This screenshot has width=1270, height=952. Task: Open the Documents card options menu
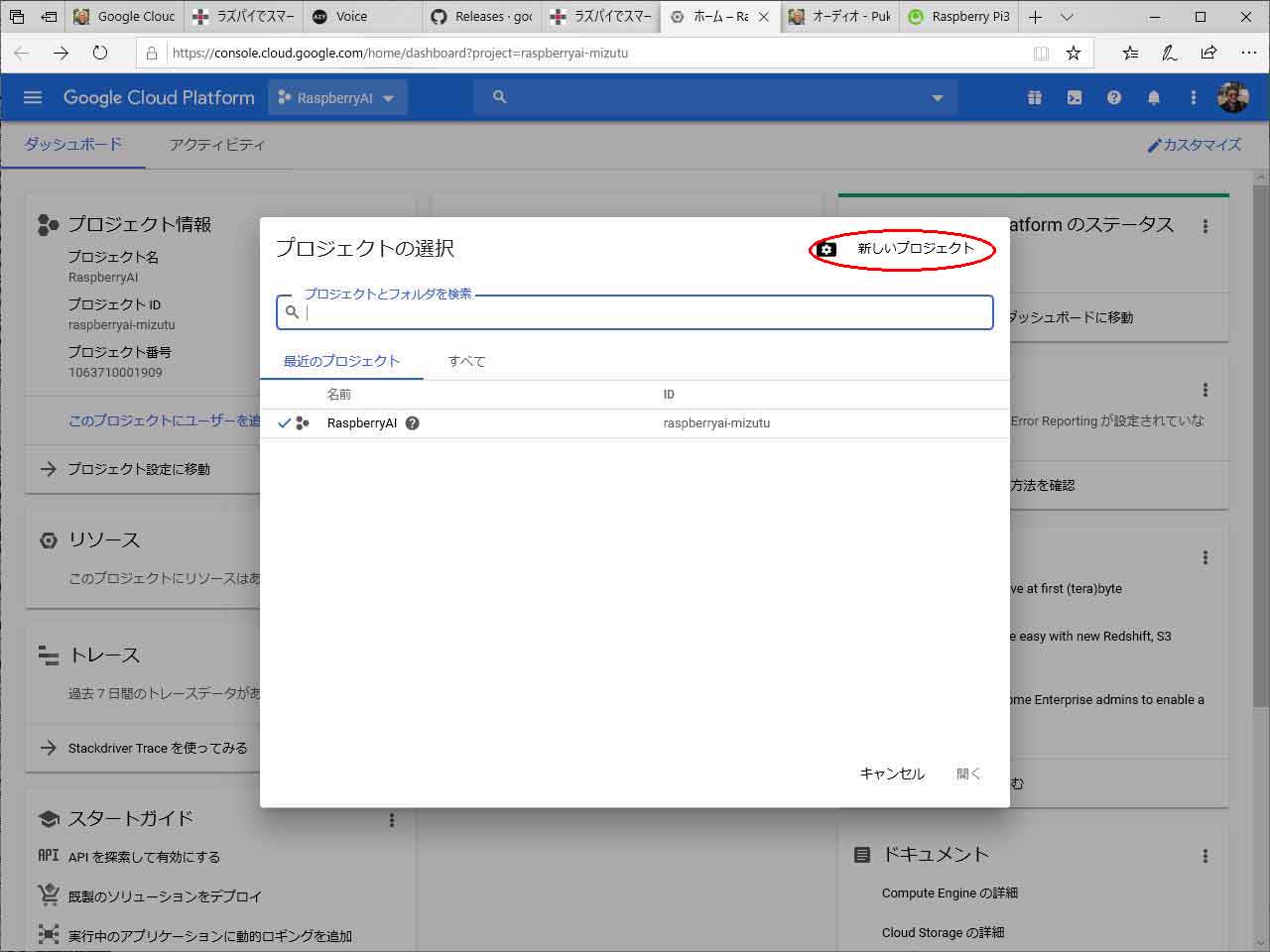pos(1206,856)
